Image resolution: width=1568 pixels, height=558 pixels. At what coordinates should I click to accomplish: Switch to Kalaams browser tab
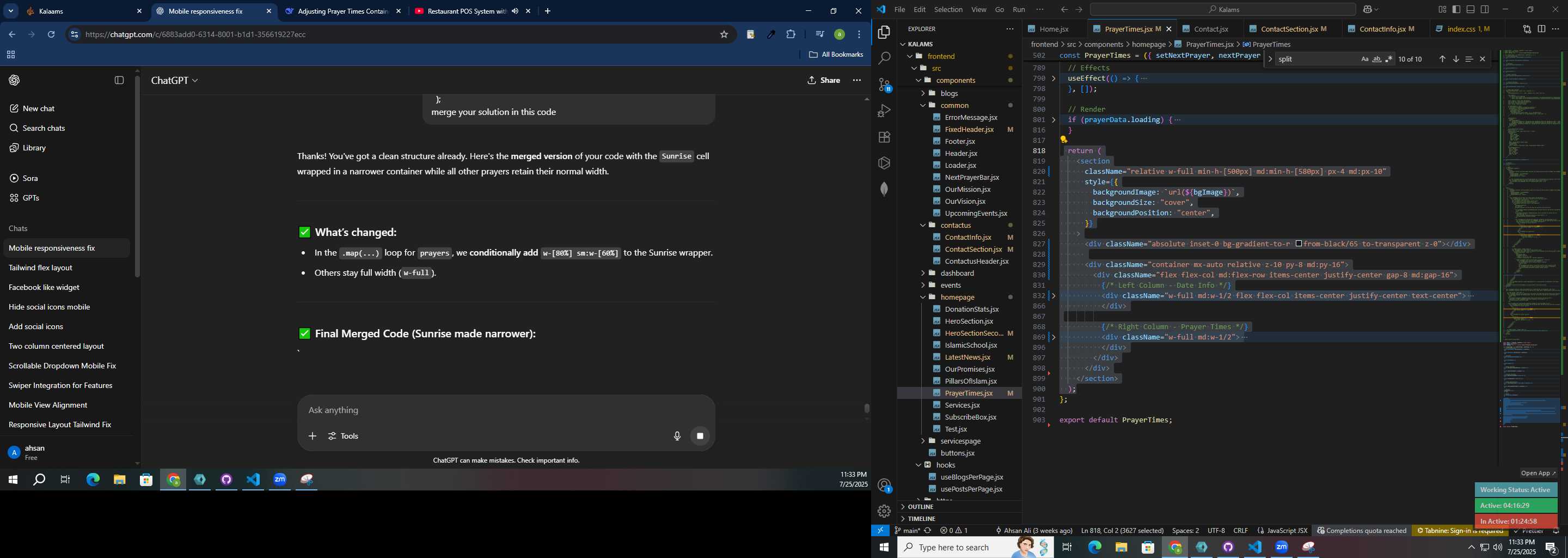click(x=83, y=11)
